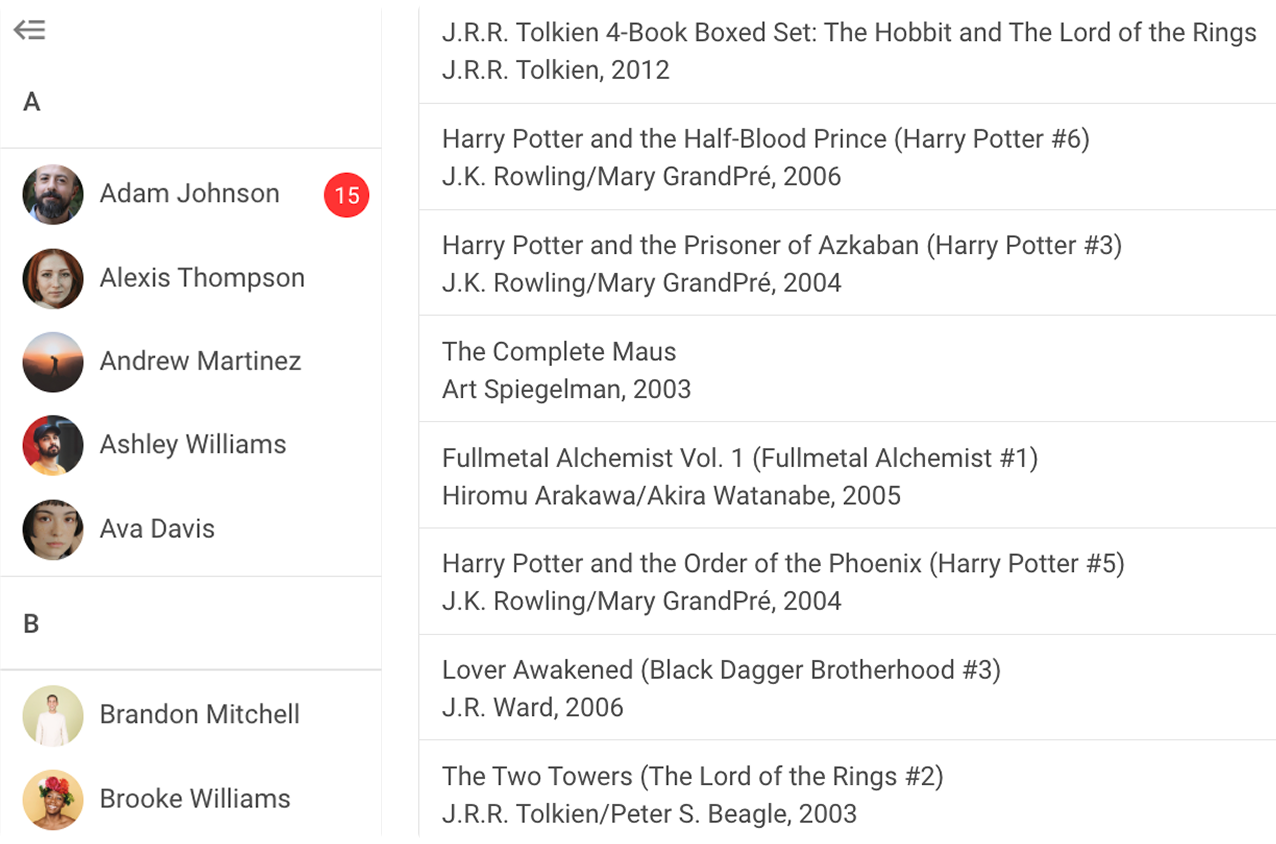Select contact Brooke Williams
Image resolution: width=1276 pixels, height=844 pixels.
(x=194, y=799)
